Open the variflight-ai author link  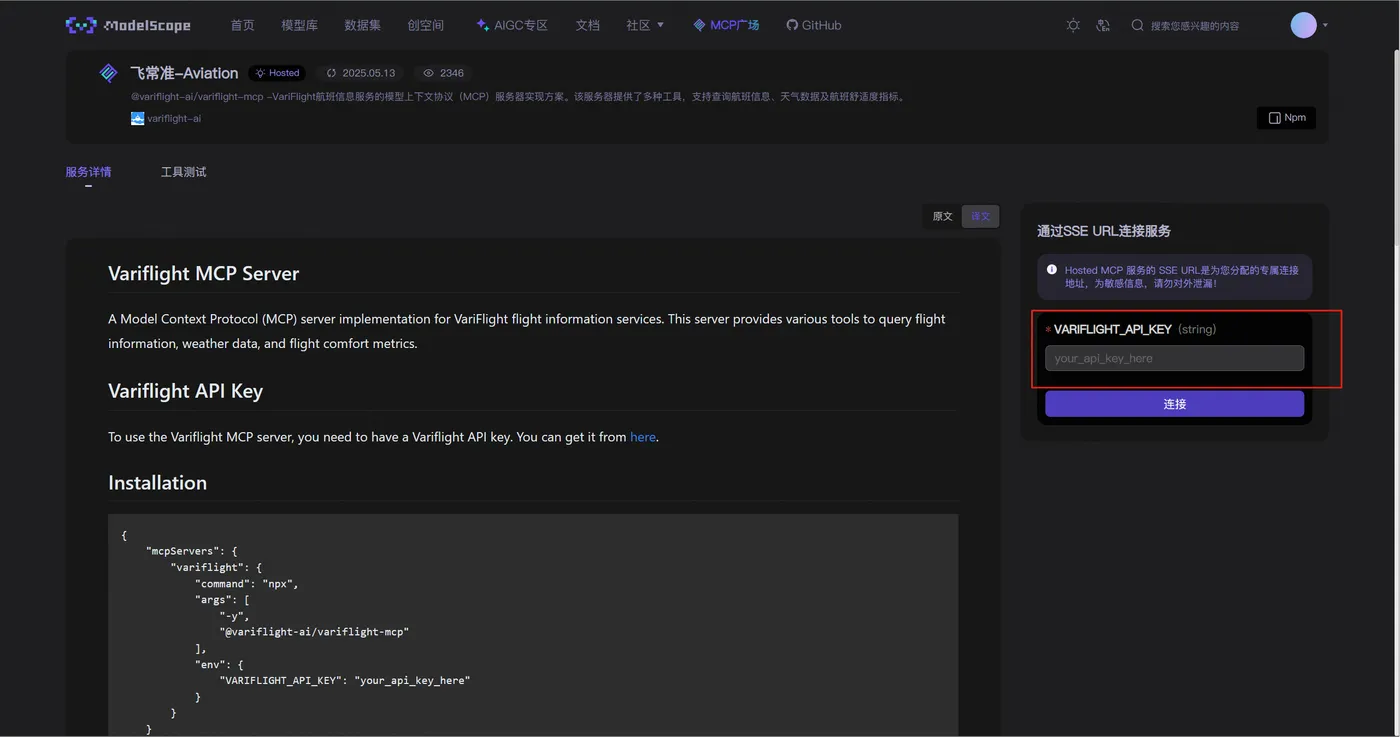click(x=174, y=118)
